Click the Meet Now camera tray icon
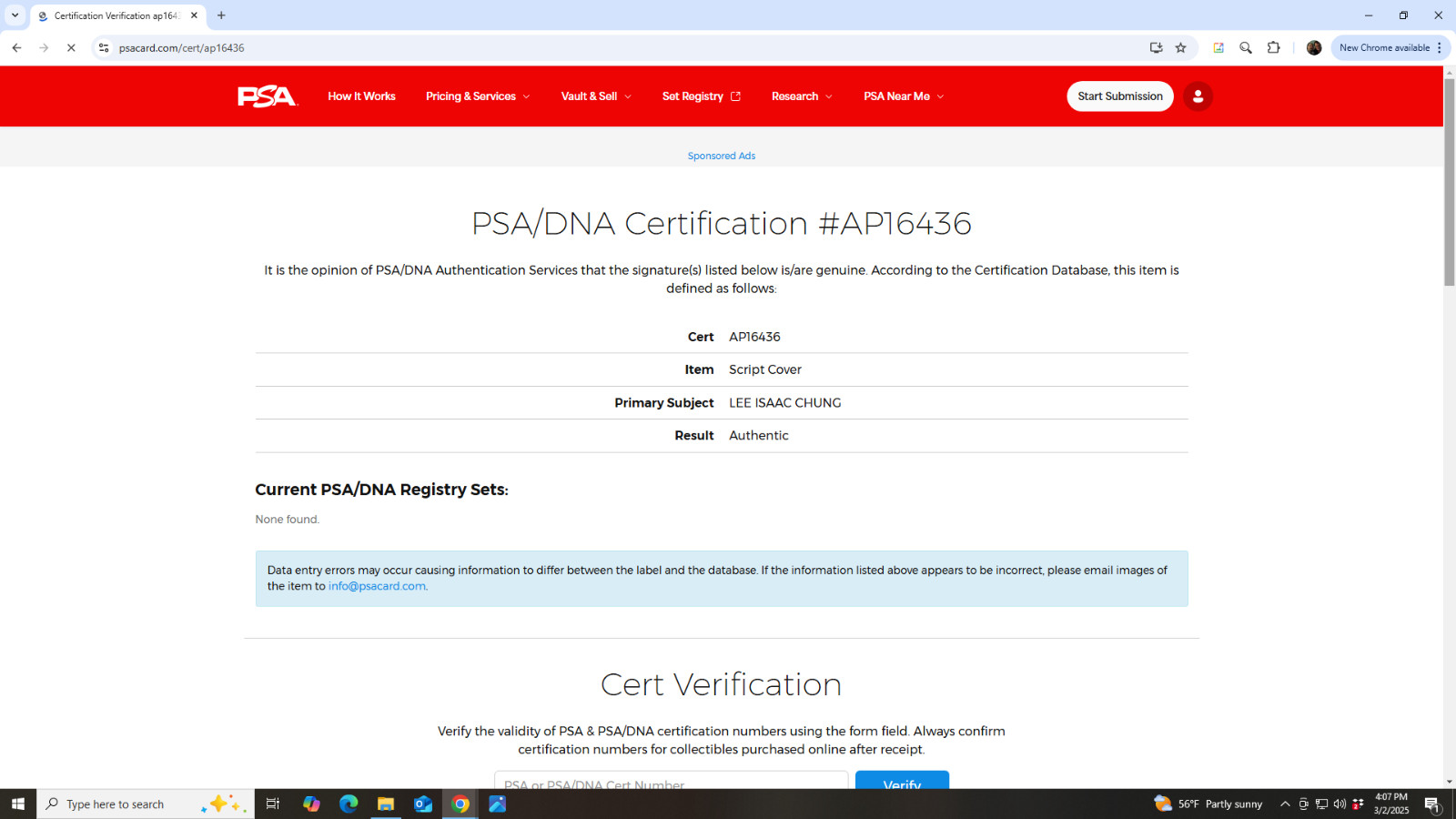Image resolution: width=1456 pixels, height=819 pixels. pos(1304,804)
